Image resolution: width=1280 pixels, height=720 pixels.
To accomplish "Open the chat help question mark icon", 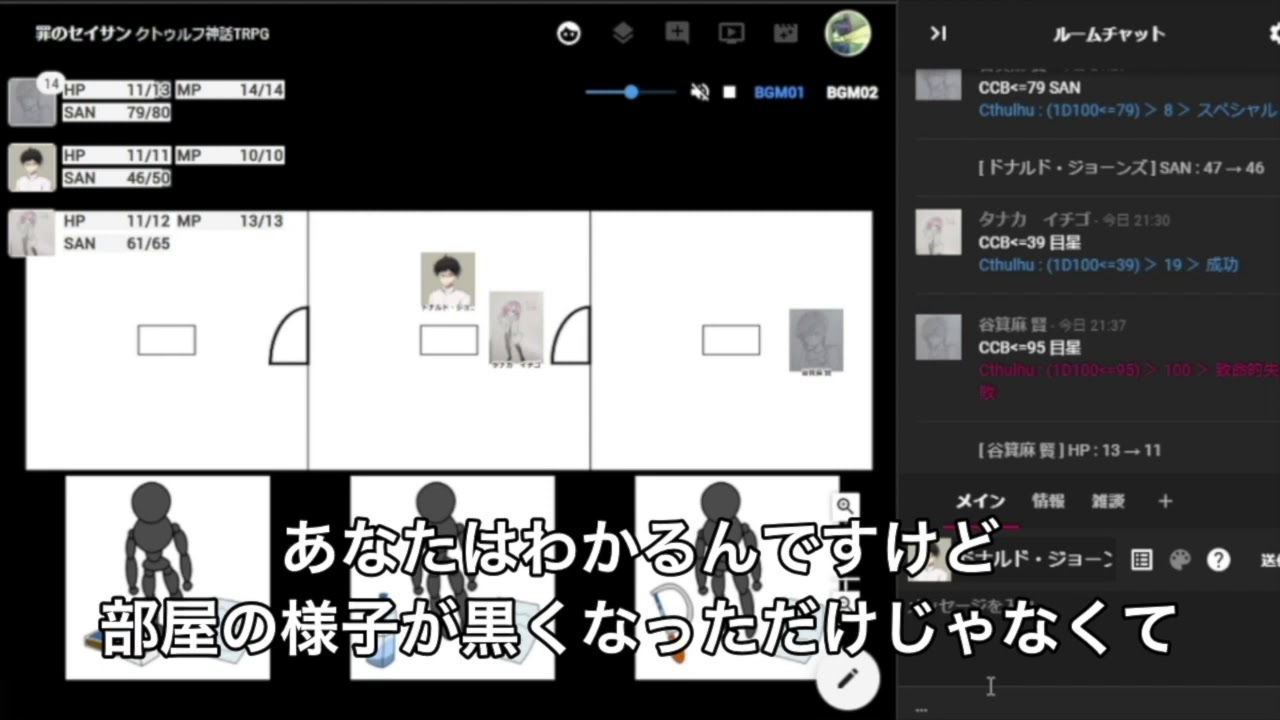I will [x=1218, y=559].
